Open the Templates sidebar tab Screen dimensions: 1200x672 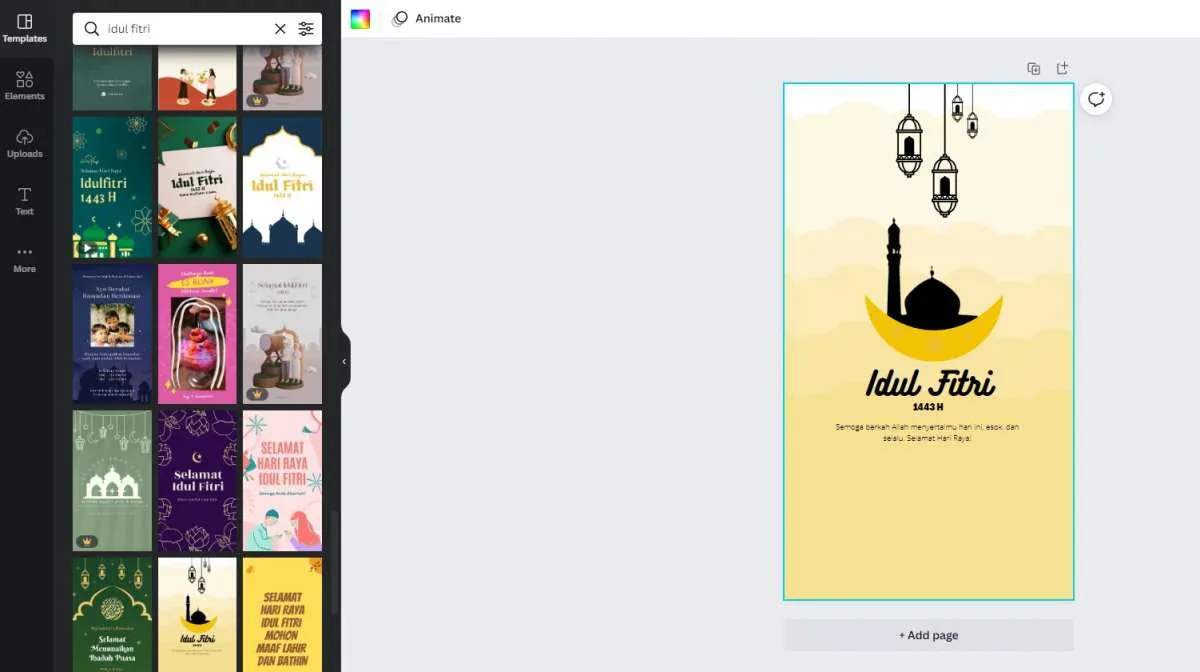pyautogui.click(x=25, y=27)
